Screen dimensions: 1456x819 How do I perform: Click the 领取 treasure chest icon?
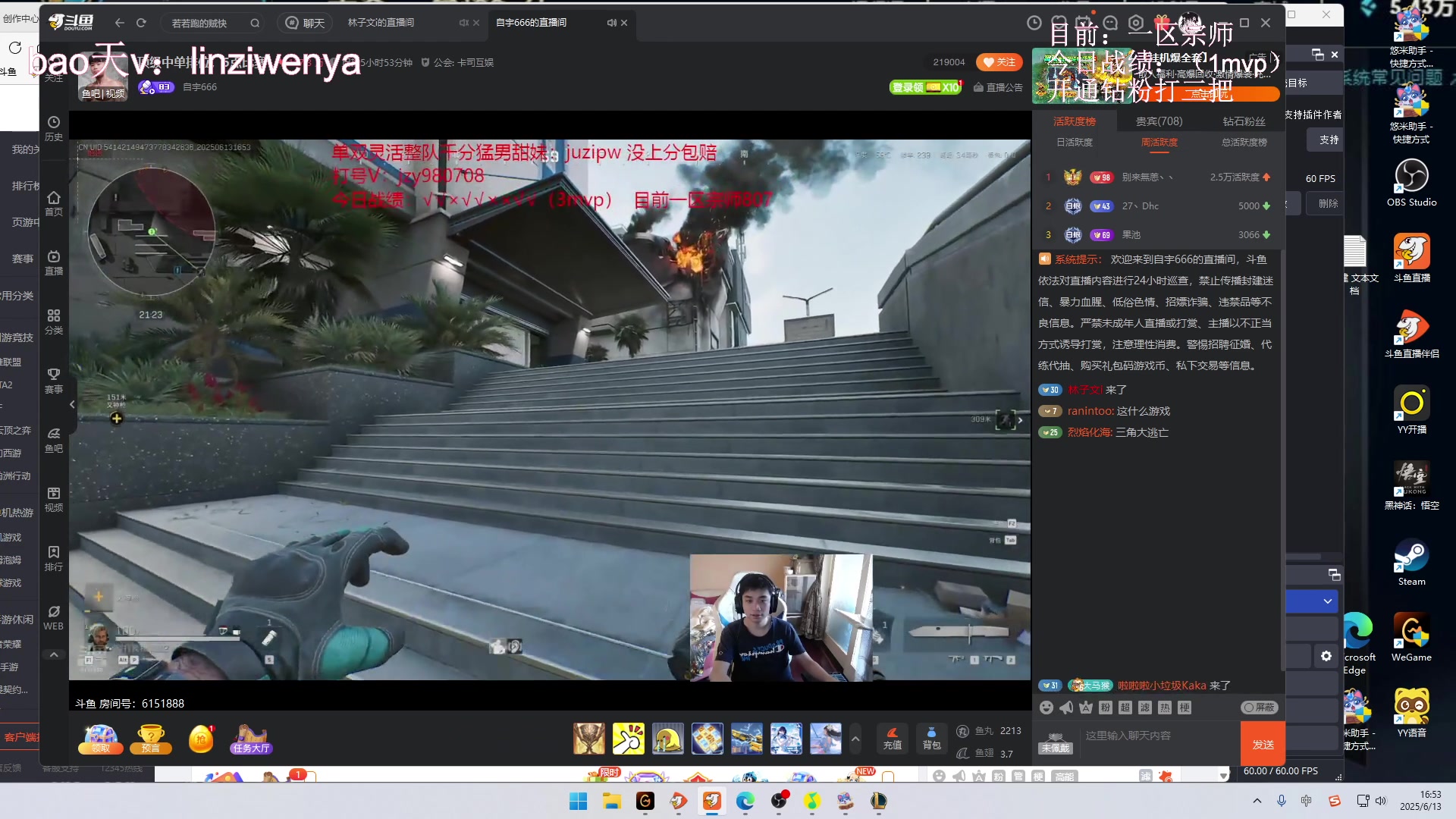coord(100,739)
